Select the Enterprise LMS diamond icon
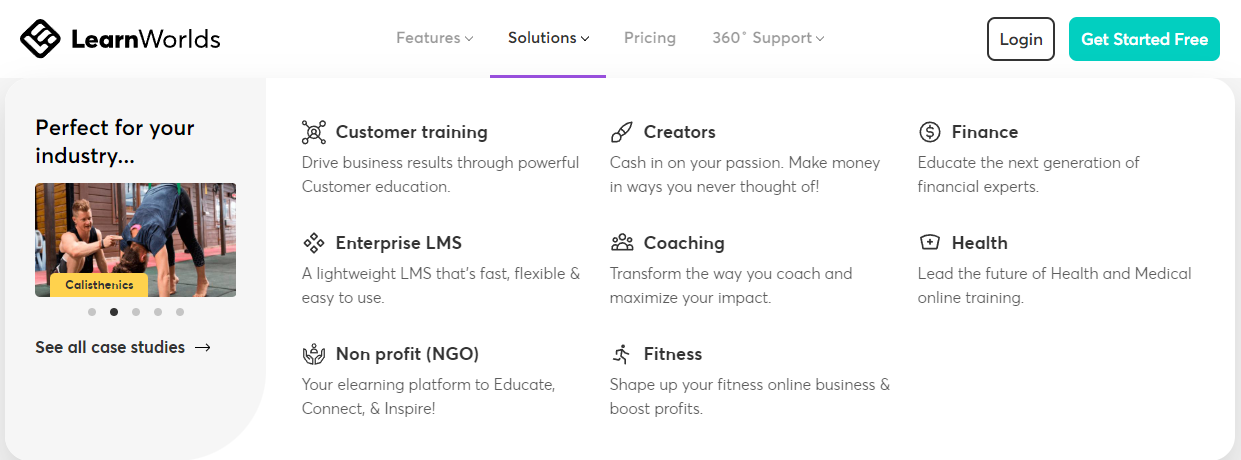This screenshot has width=1241, height=460. click(x=314, y=243)
